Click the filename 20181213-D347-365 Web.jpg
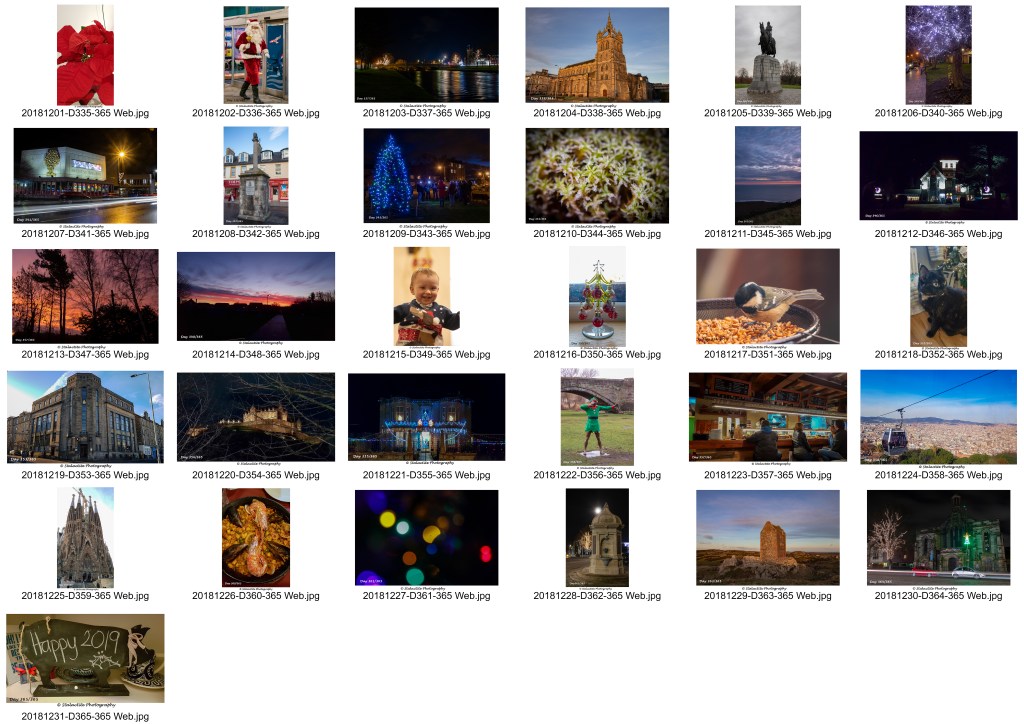This screenshot has height=724, width=1024. [x=85, y=355]
